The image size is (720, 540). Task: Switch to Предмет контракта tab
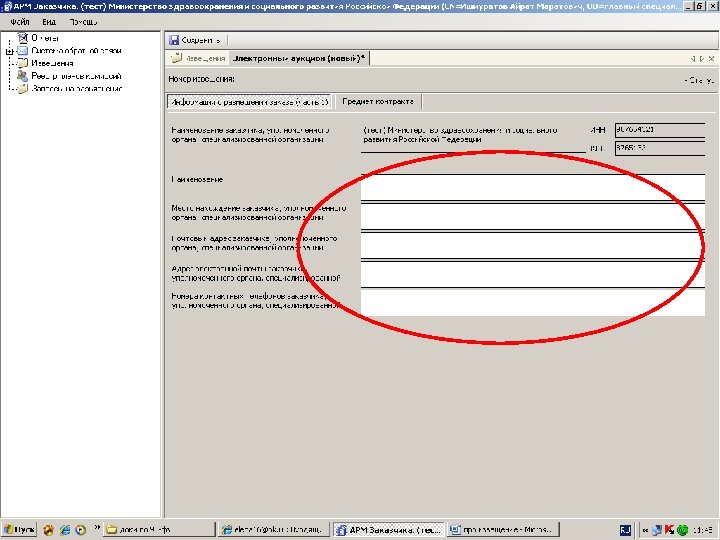click(377, 102)
